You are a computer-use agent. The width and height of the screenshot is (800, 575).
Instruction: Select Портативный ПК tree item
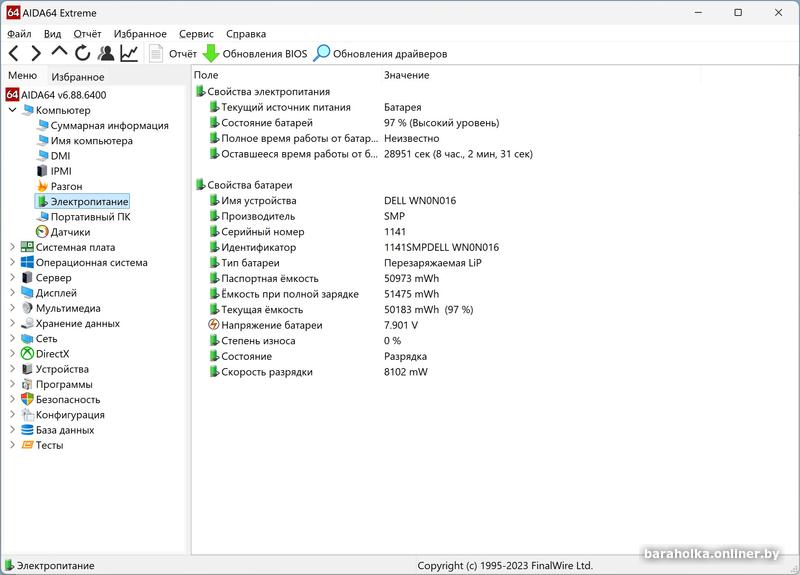tap(90, 217)
